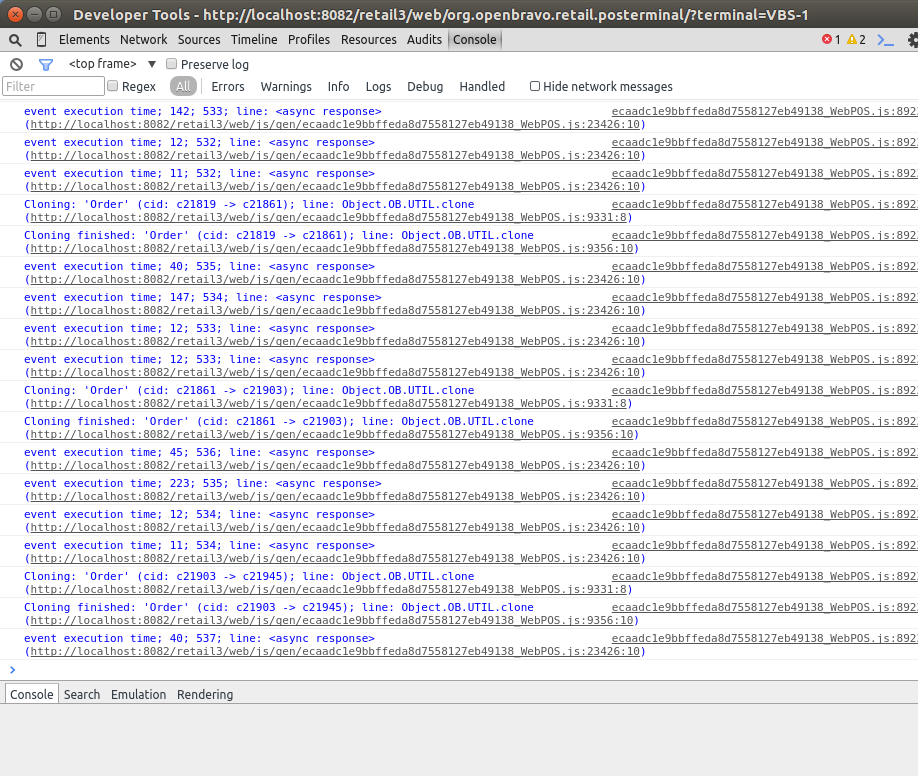
Task: Open DevTools settings gear
Action: (912, 40)
